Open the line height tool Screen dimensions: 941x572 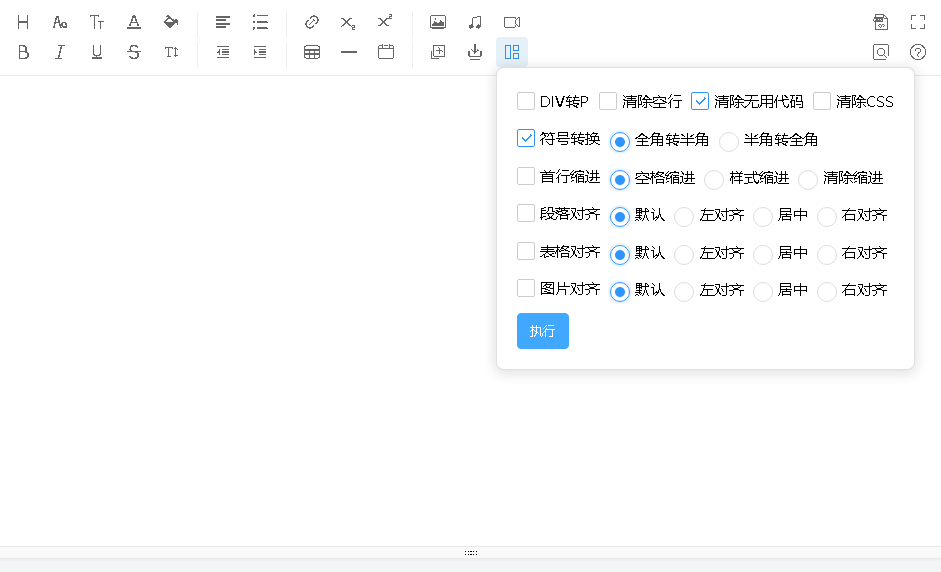(x=171, y=52)
